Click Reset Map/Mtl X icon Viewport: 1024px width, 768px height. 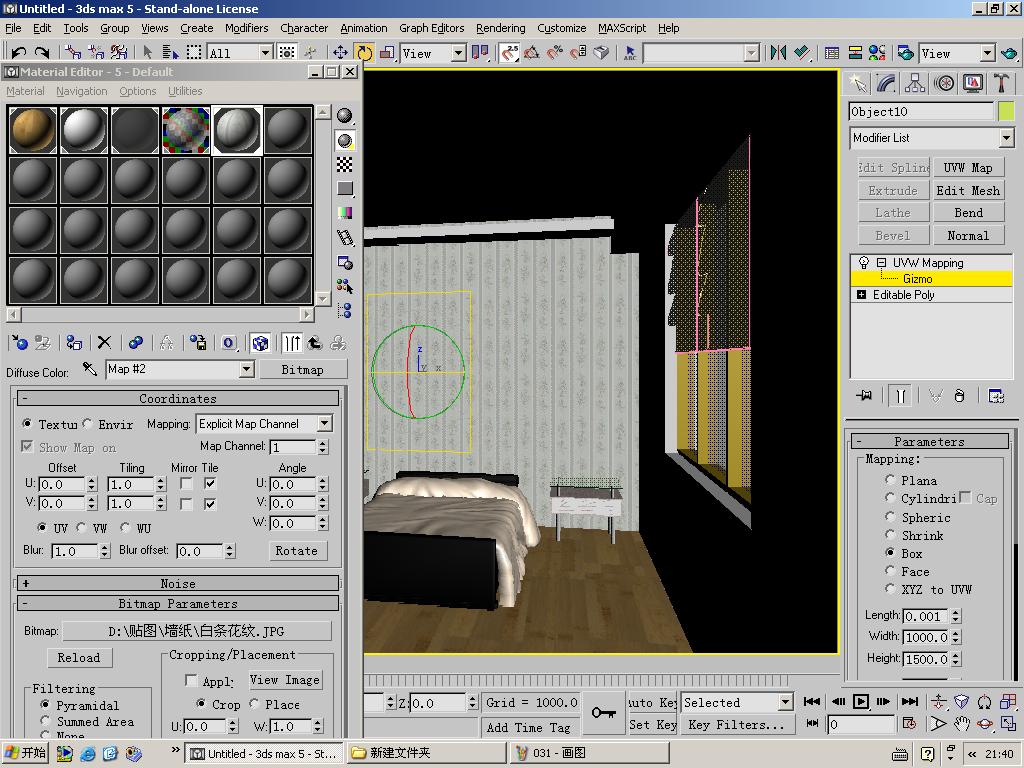click(x=104, y=342)
